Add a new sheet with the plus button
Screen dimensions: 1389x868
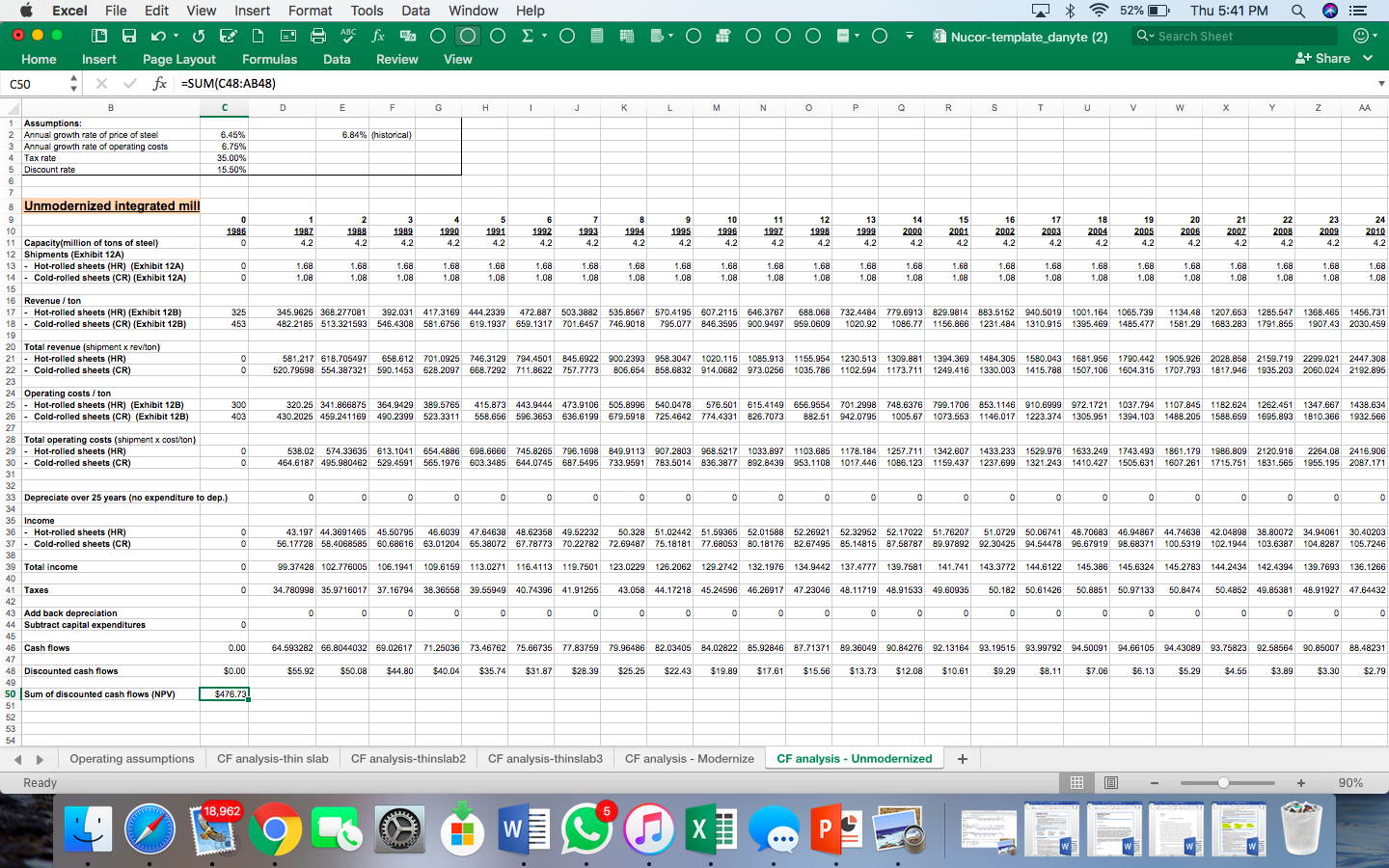[962, 758]
